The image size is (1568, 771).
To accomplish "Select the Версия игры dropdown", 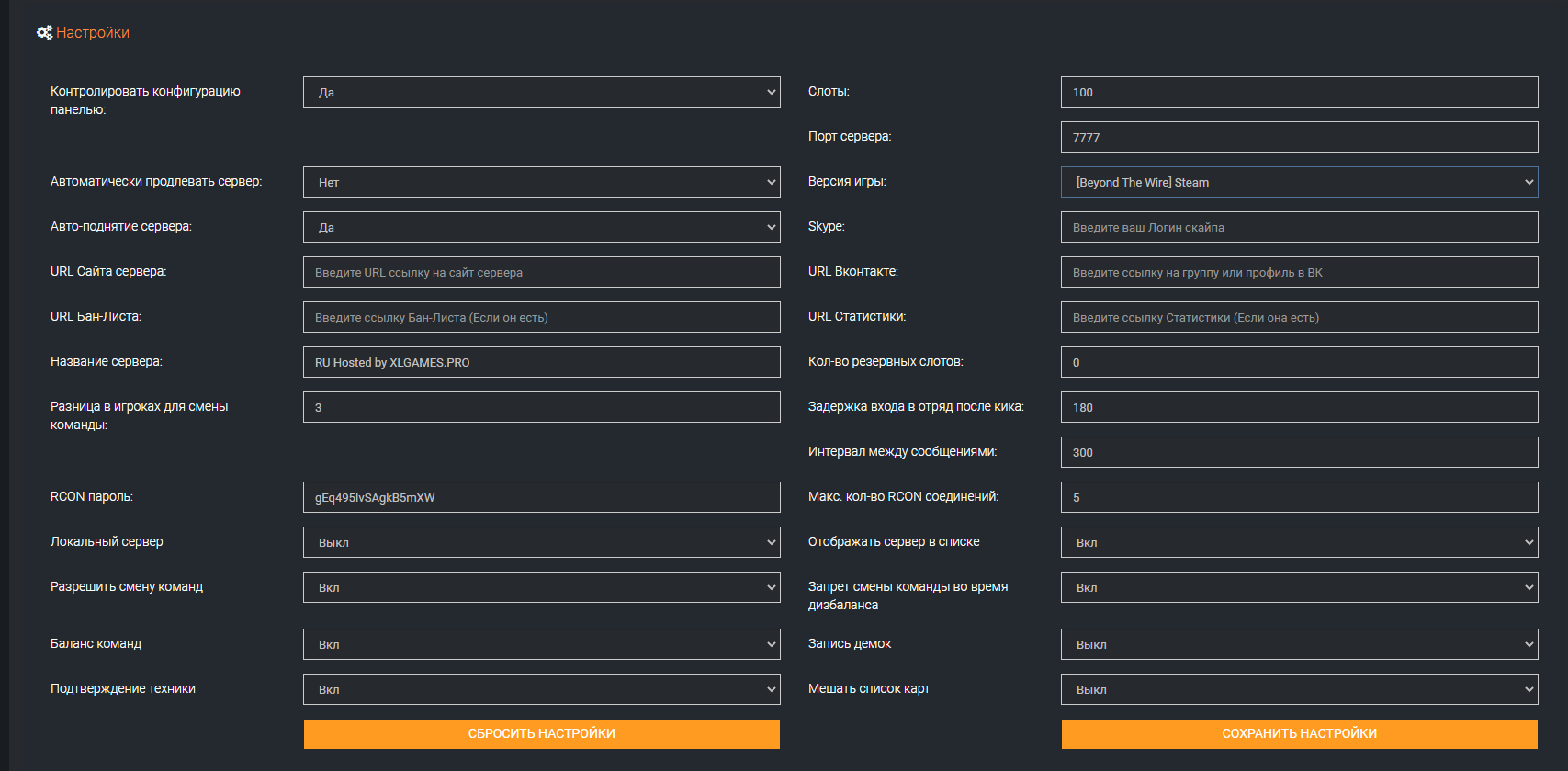I will (1299, 182).
